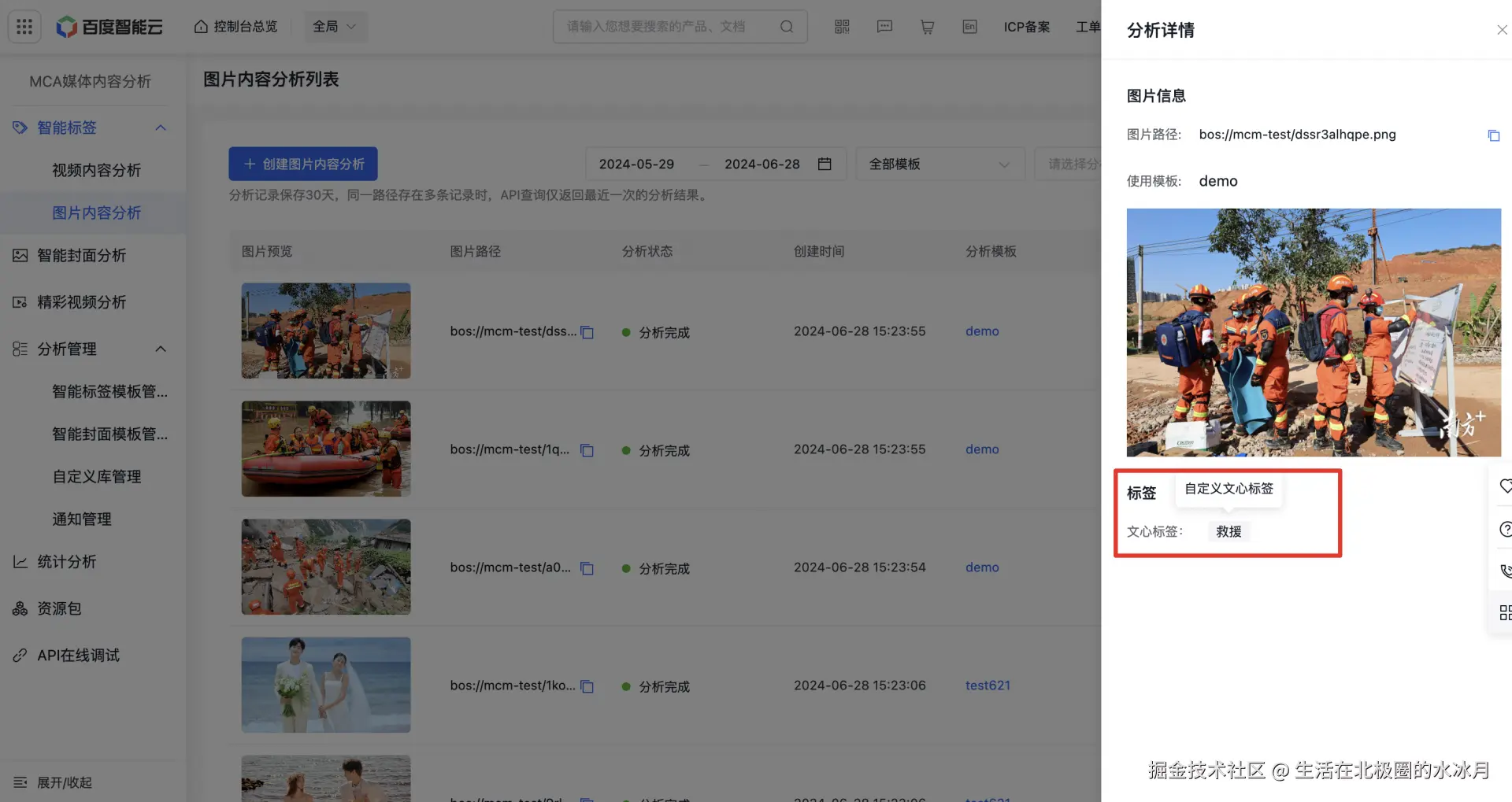This screenshot has height=802, width=1512.
Task: Open thumbnail of firefighters with stretcher row
Action: click(326, 331)
